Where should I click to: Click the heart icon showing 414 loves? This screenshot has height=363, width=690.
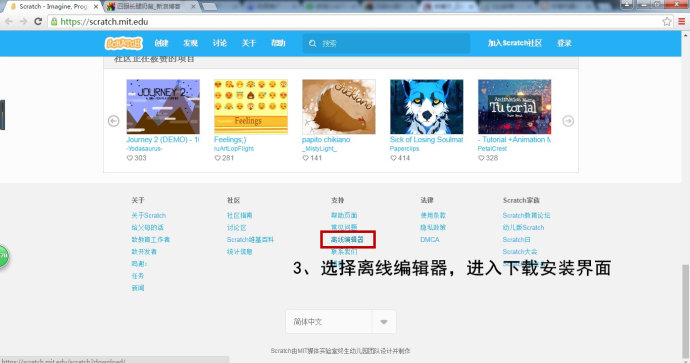coord(393,158)
